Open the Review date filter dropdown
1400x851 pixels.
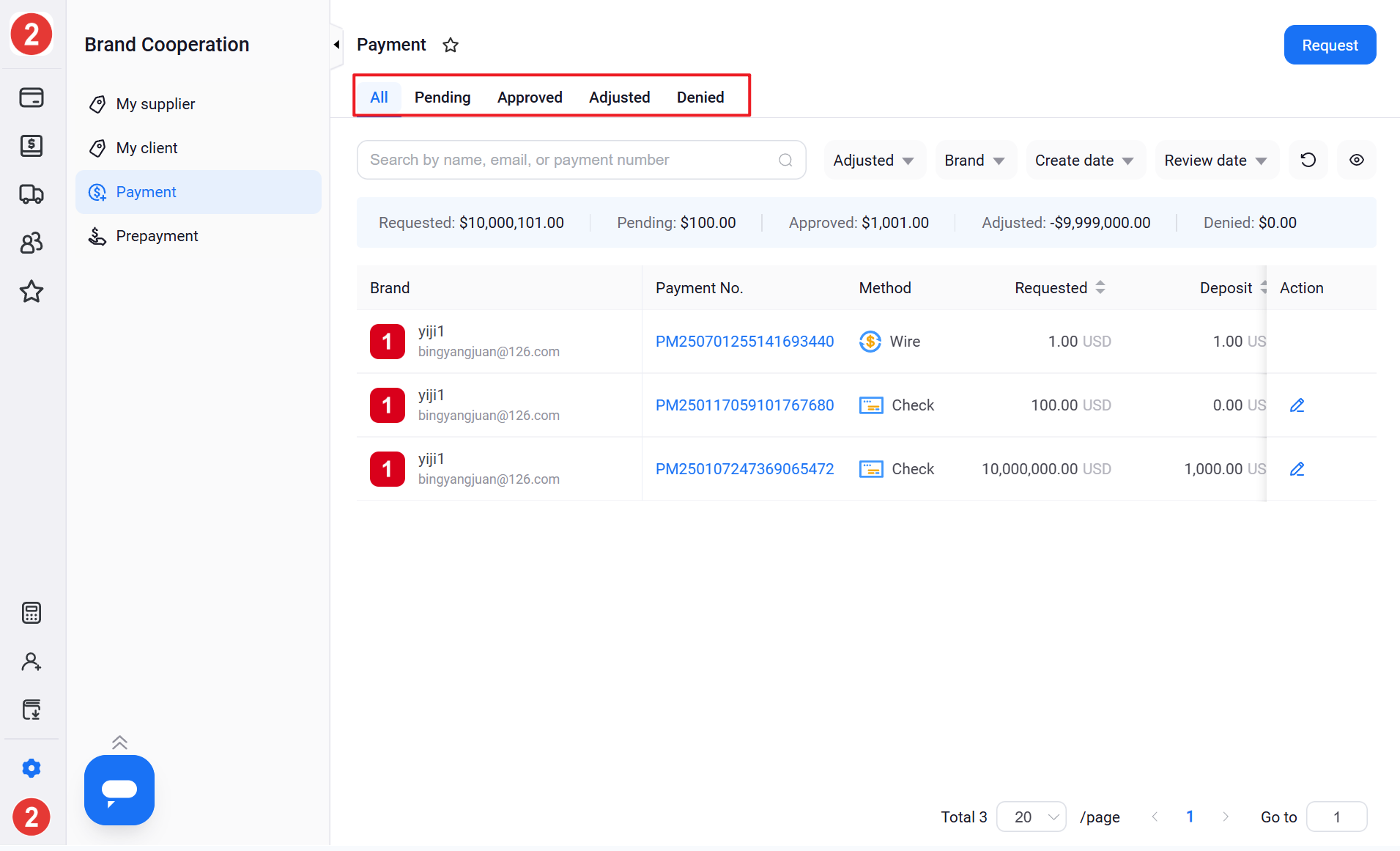coord(1216,160)
